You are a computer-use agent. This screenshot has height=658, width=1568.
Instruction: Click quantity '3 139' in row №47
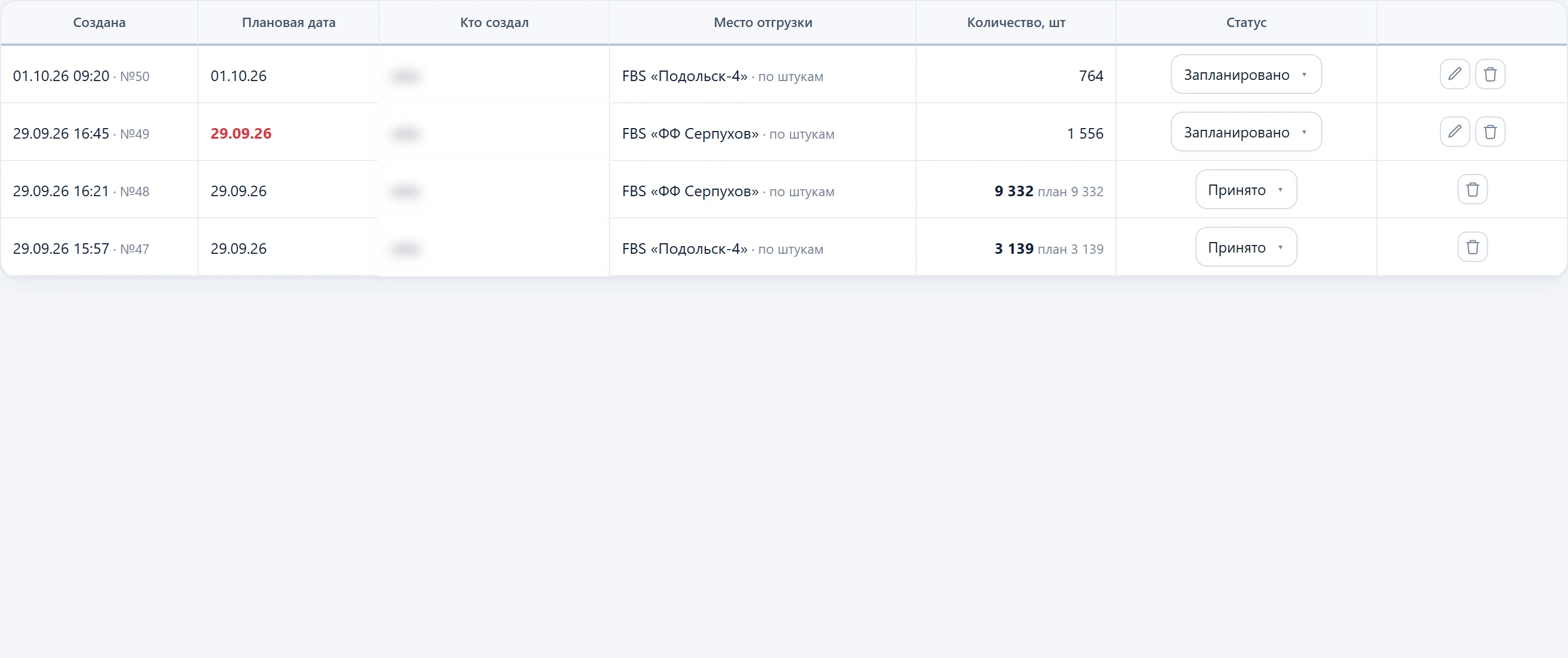1013,249
